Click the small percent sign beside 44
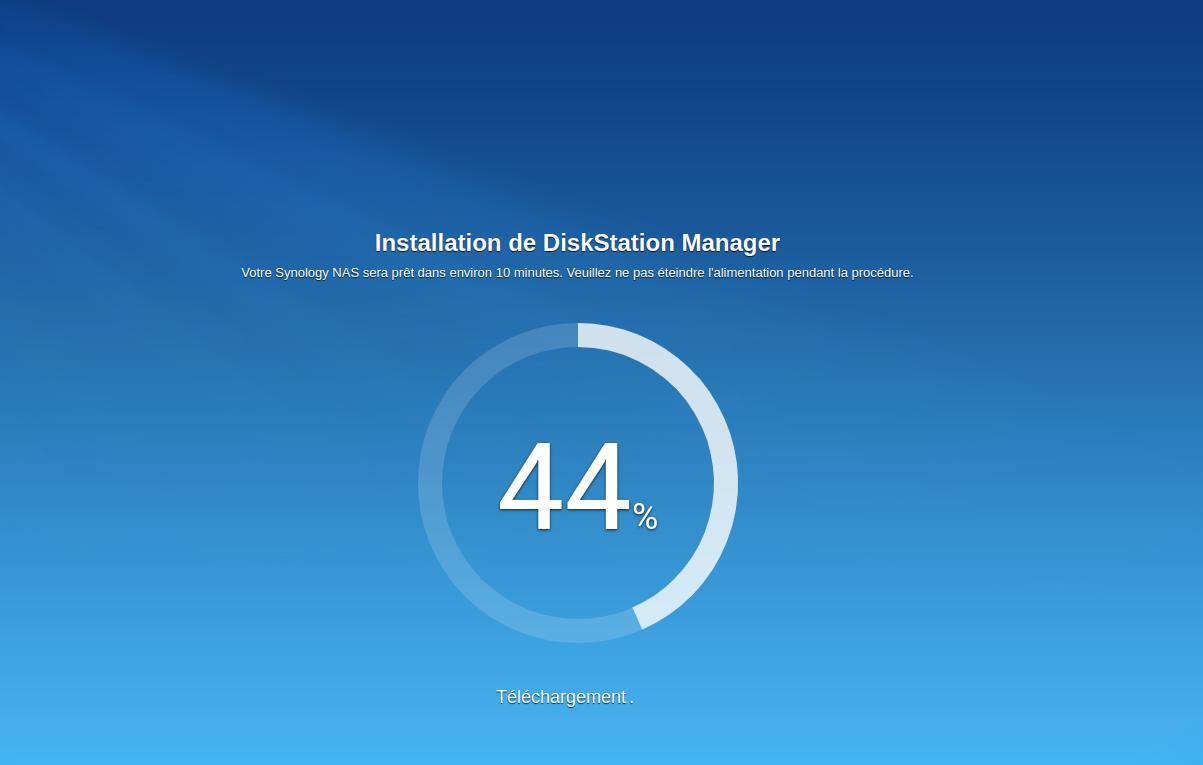The image size is (1203, 765). pos(645,516)
